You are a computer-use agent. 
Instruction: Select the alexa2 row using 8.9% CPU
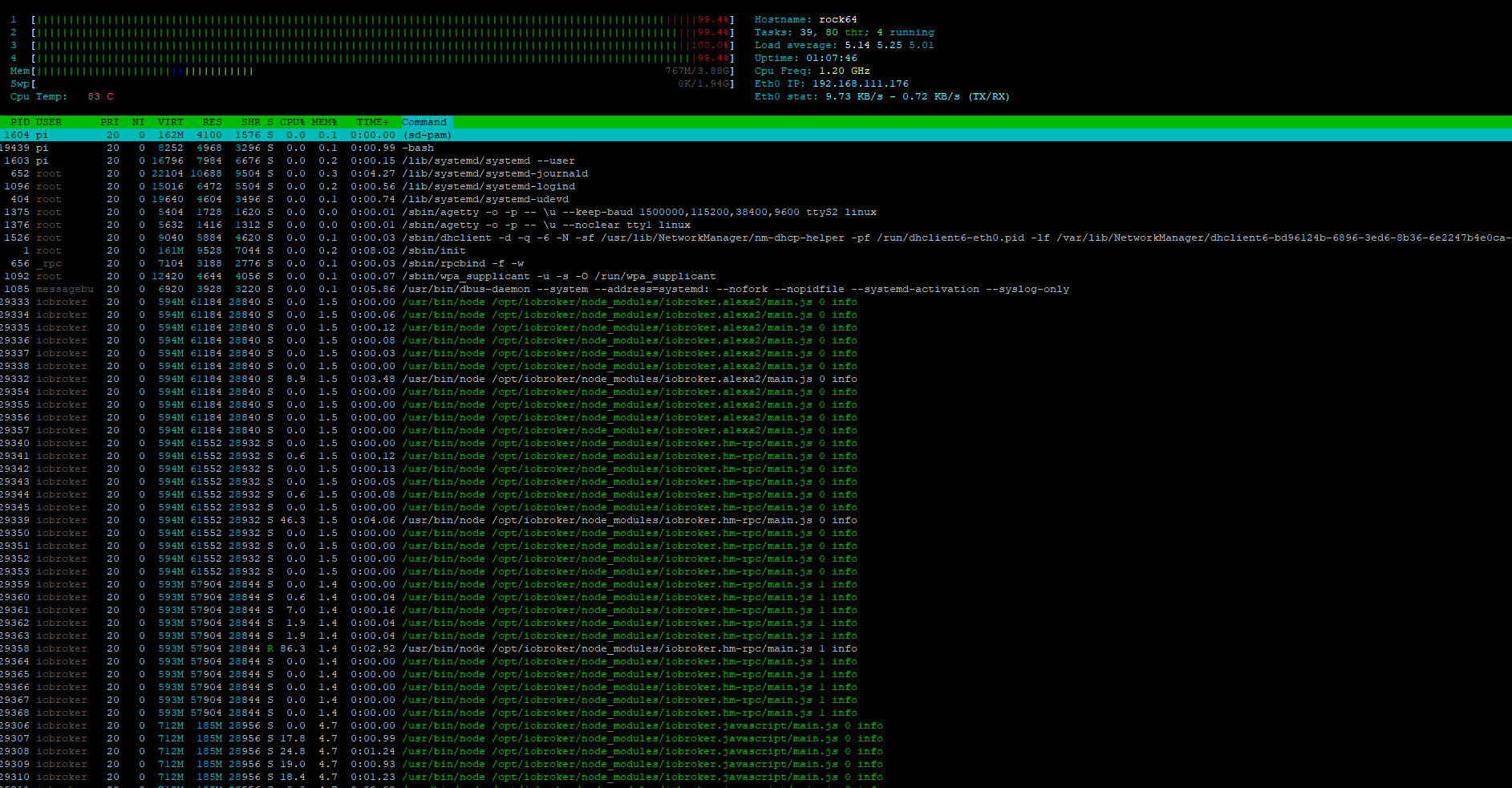click(x=756, y=379)
